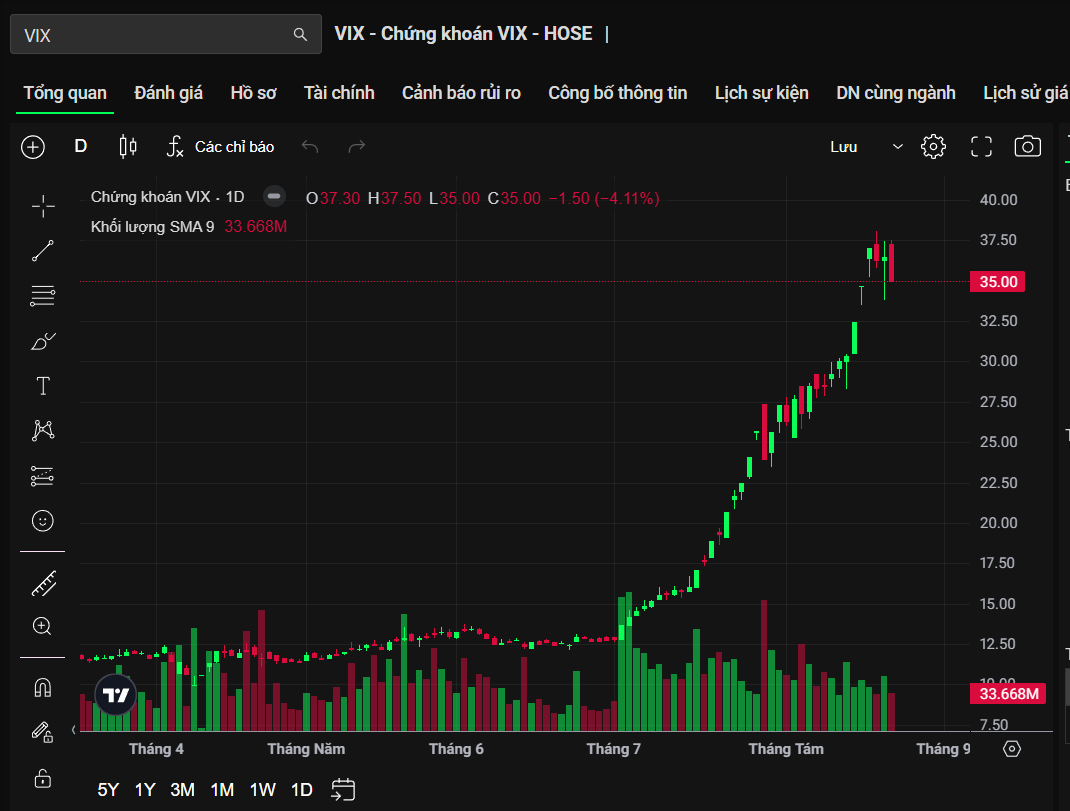Select the forecast measurement tool
This screenshot has width=1070, height=811.
pyautogui.click(x=43, y=476)
